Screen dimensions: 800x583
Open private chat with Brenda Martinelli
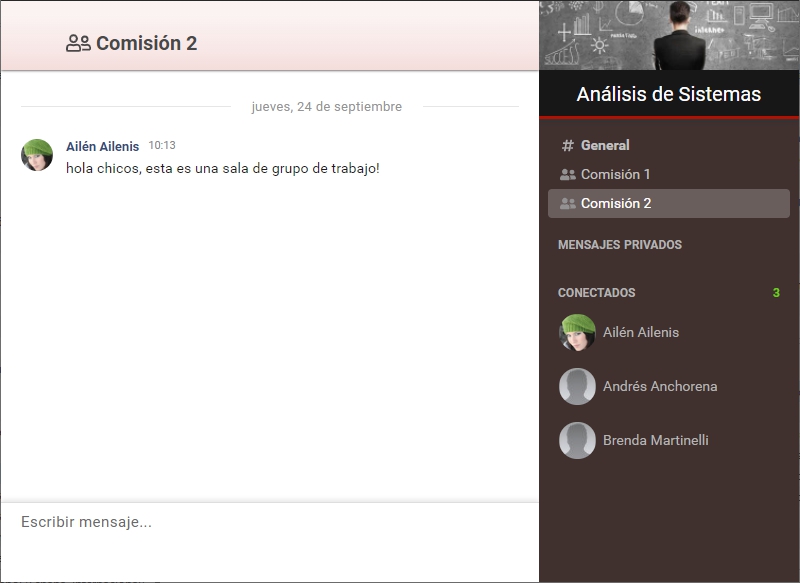656,441
